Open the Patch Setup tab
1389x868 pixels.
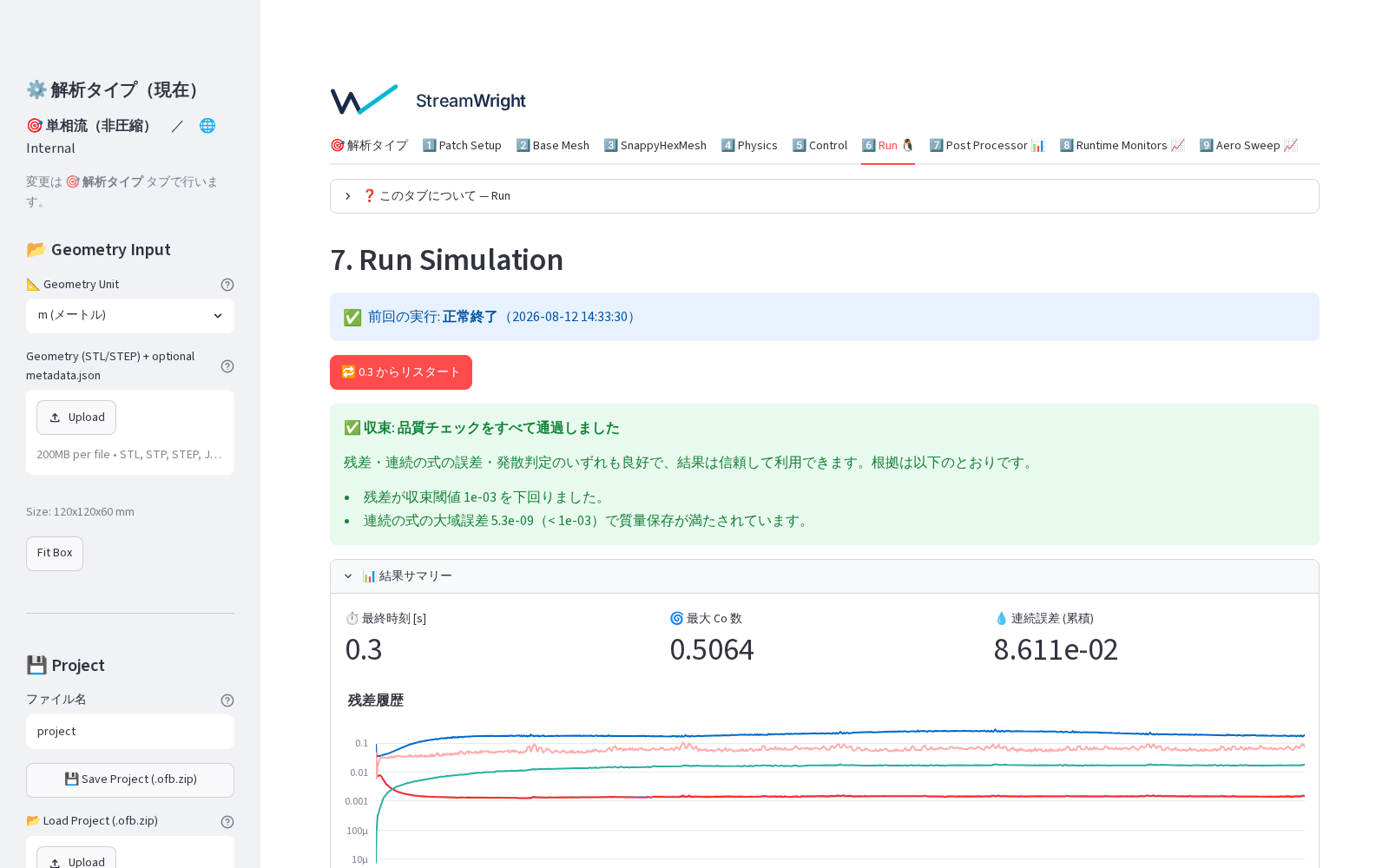[x=462, y=146]
